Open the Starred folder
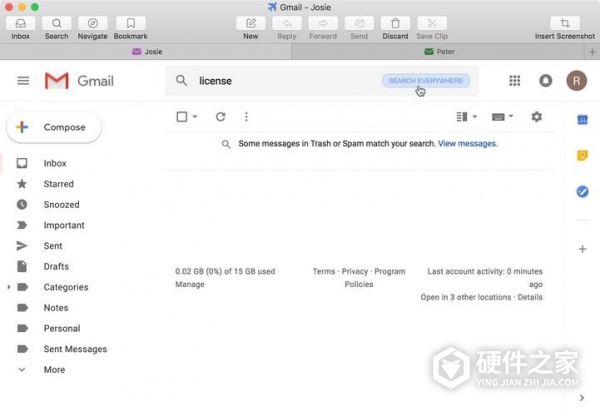The image size is (600, 416). (58, 184)
